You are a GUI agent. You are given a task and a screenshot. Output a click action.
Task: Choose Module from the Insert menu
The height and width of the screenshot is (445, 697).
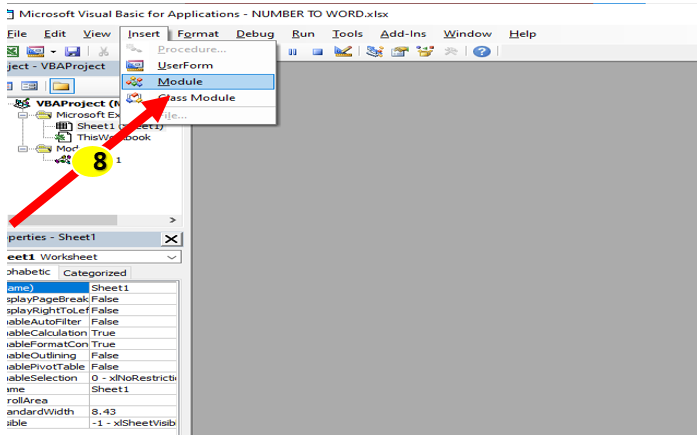tap(198, 82)
